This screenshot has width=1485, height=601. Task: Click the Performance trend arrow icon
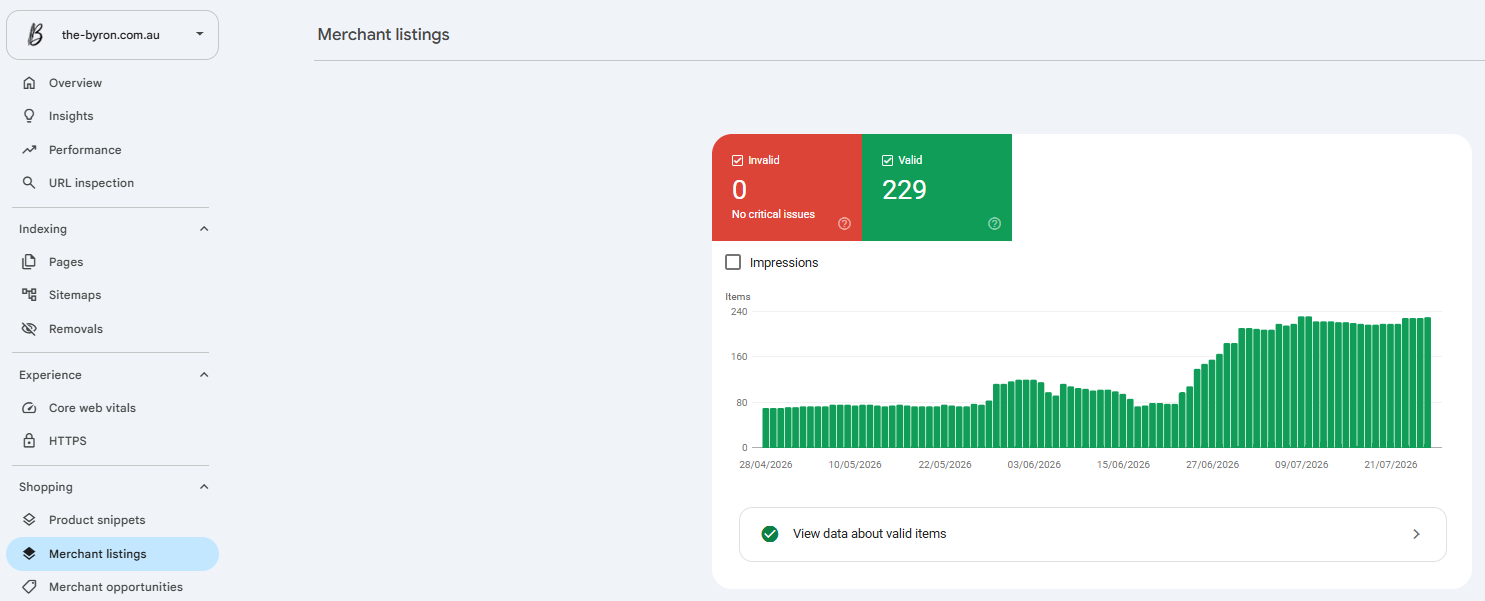pyautogui.click(x=29, y=150)
